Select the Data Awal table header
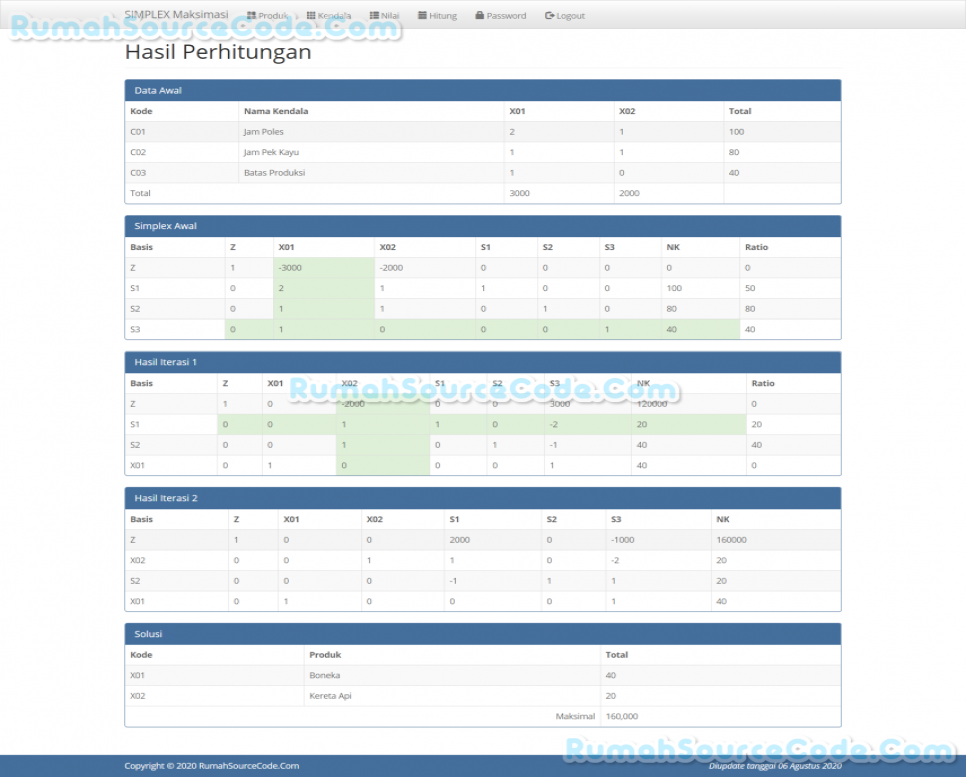 155,90
